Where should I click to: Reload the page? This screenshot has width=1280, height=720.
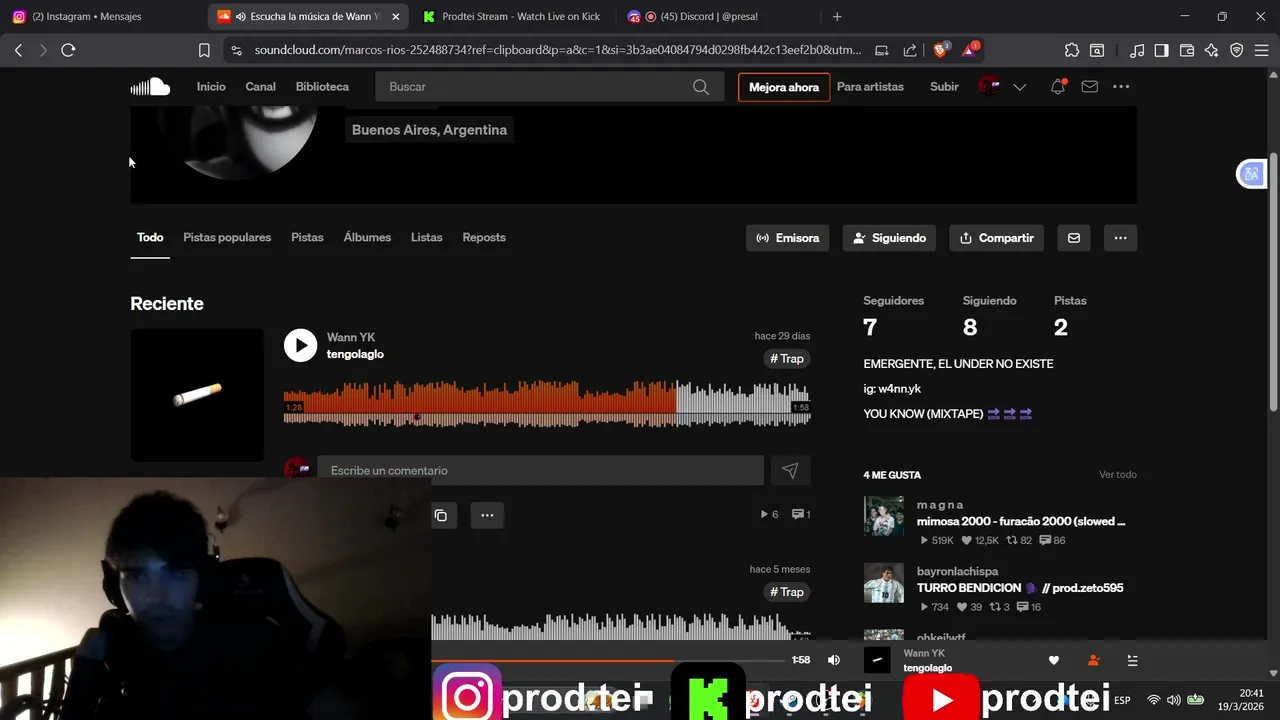click(x=68, y=50)
